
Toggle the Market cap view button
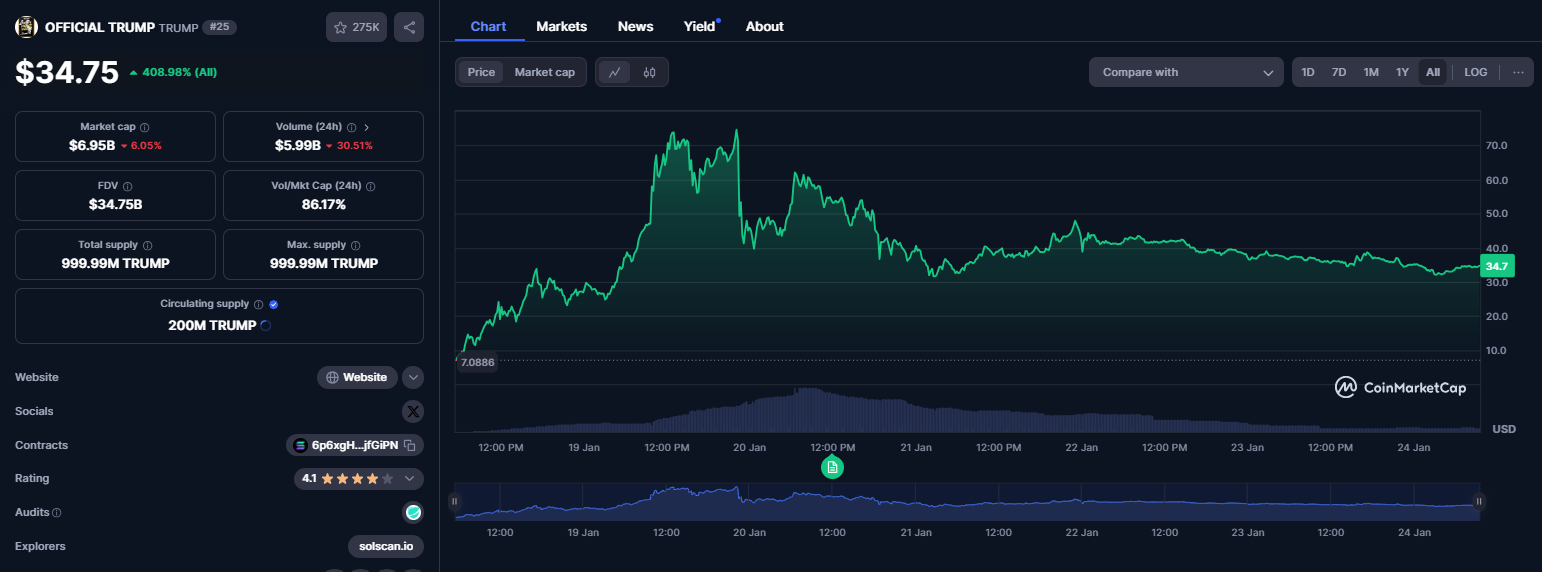[544, 72]
